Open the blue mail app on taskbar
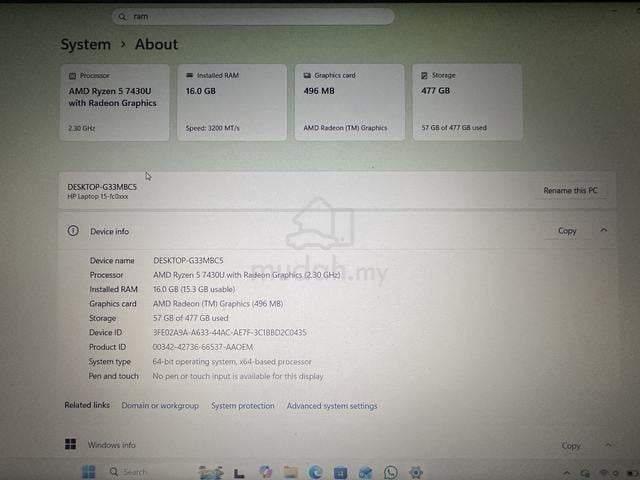The width and height of the screenshot is (640, 480). 365,473
